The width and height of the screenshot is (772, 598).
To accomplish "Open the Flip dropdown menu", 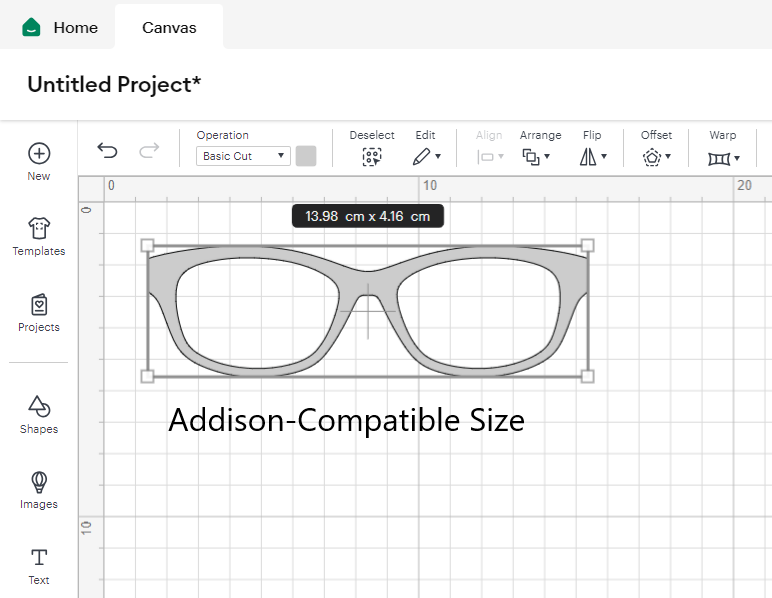I will point(593,157).
